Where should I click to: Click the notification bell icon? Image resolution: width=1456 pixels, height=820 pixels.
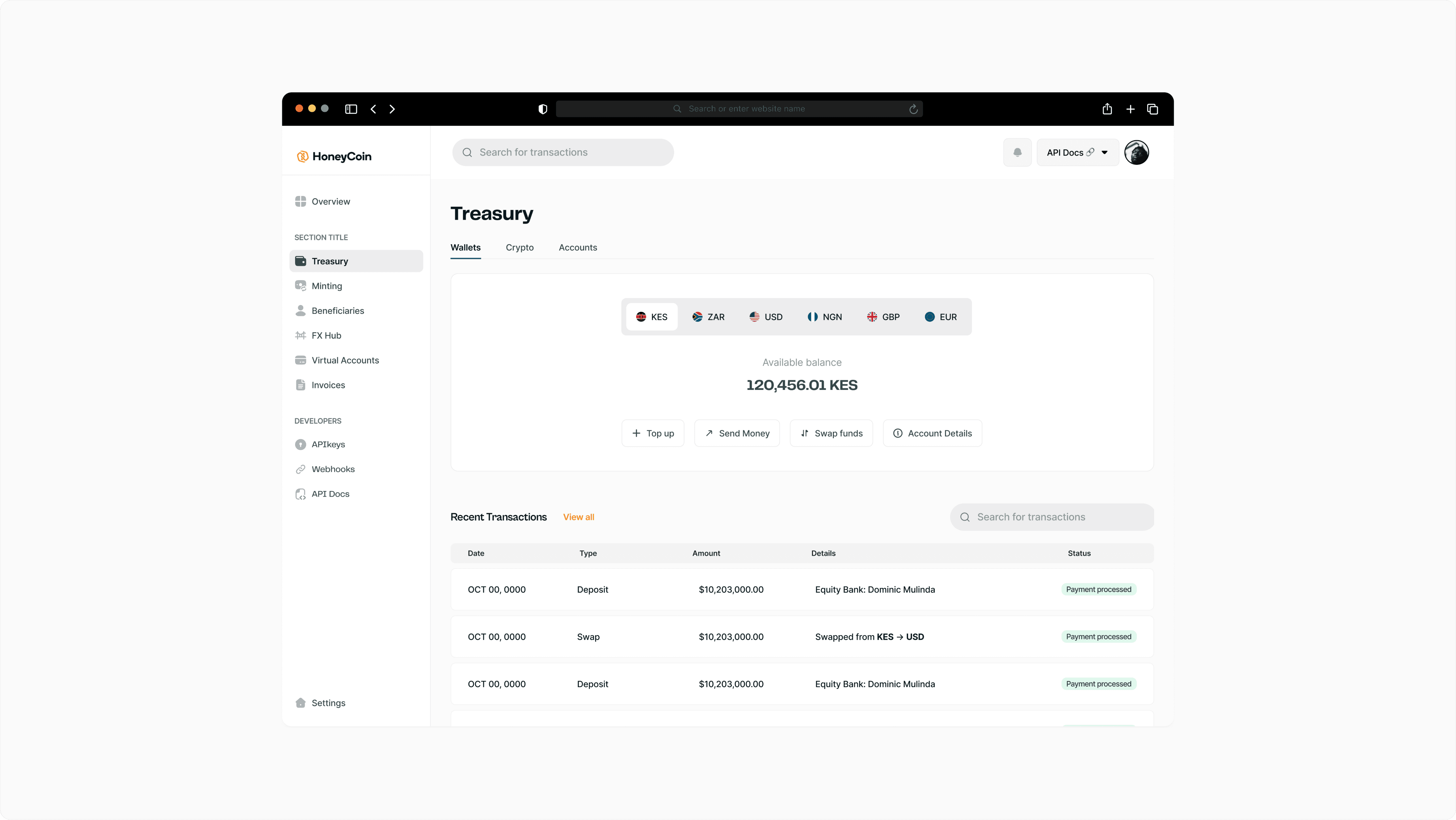[x=1017, y=153]
